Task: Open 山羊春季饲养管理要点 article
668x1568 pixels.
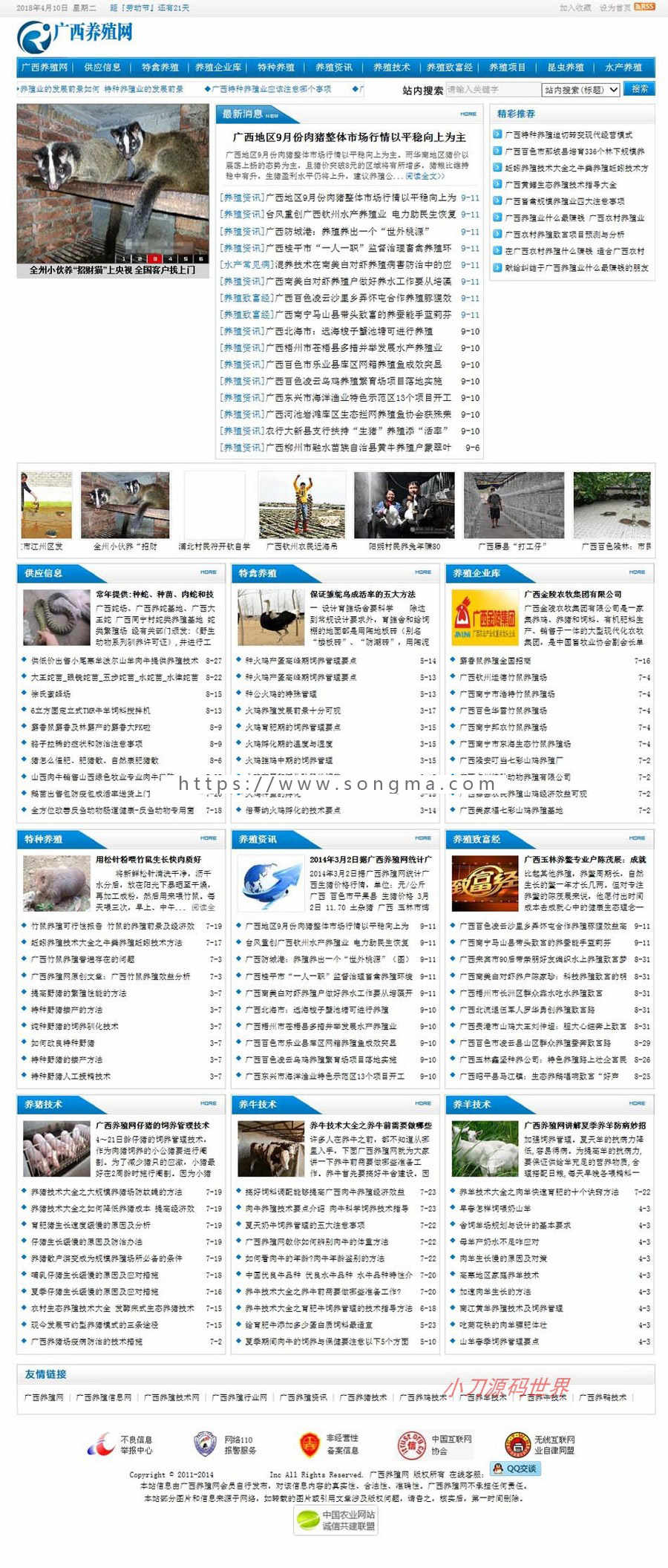Action: click(x=500, y=1342)
